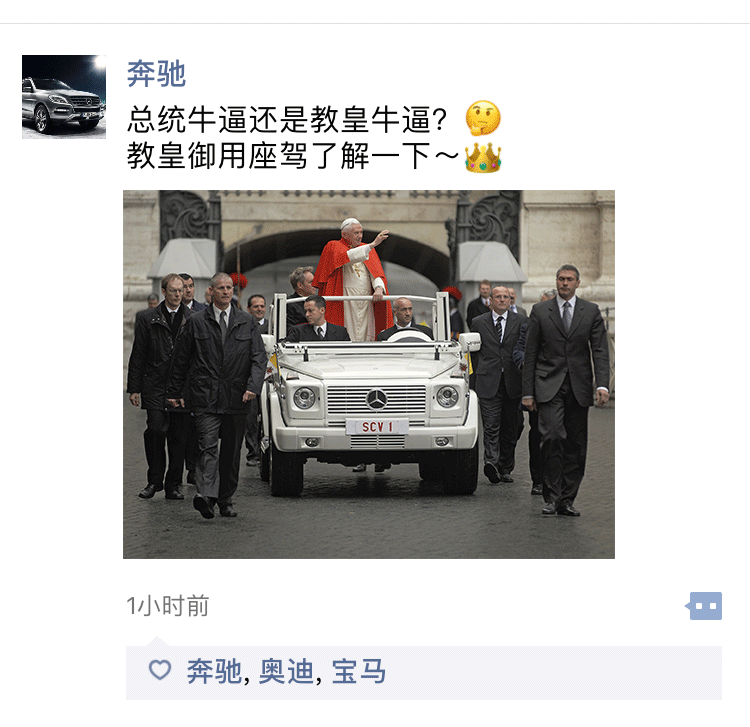Open 奔驰 in the likes list
This screenshot has width=750, height=727.
click(x=214, y=671)
